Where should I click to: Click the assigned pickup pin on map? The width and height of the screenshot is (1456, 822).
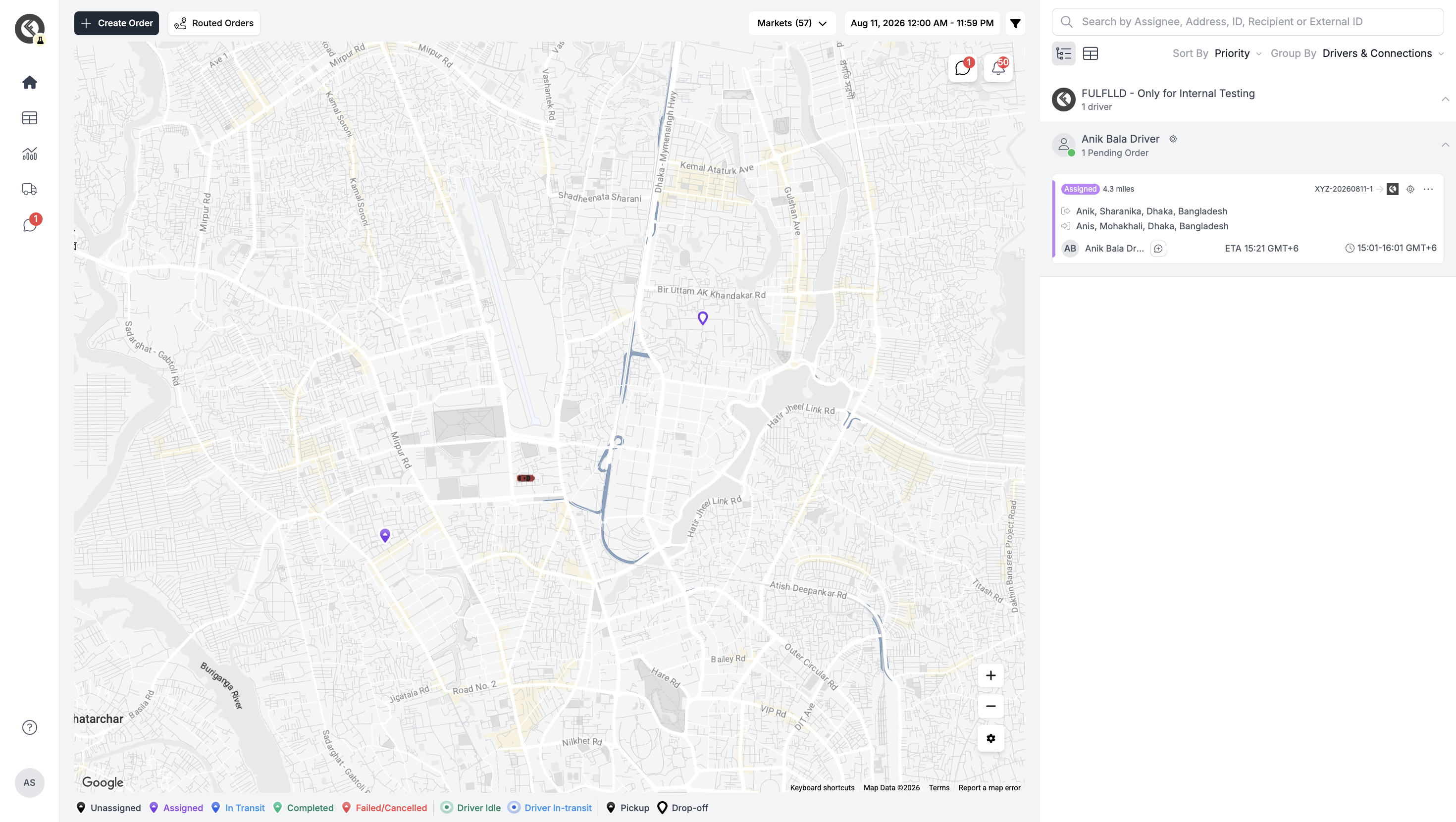pyautogui.click(x=385, y=535)
